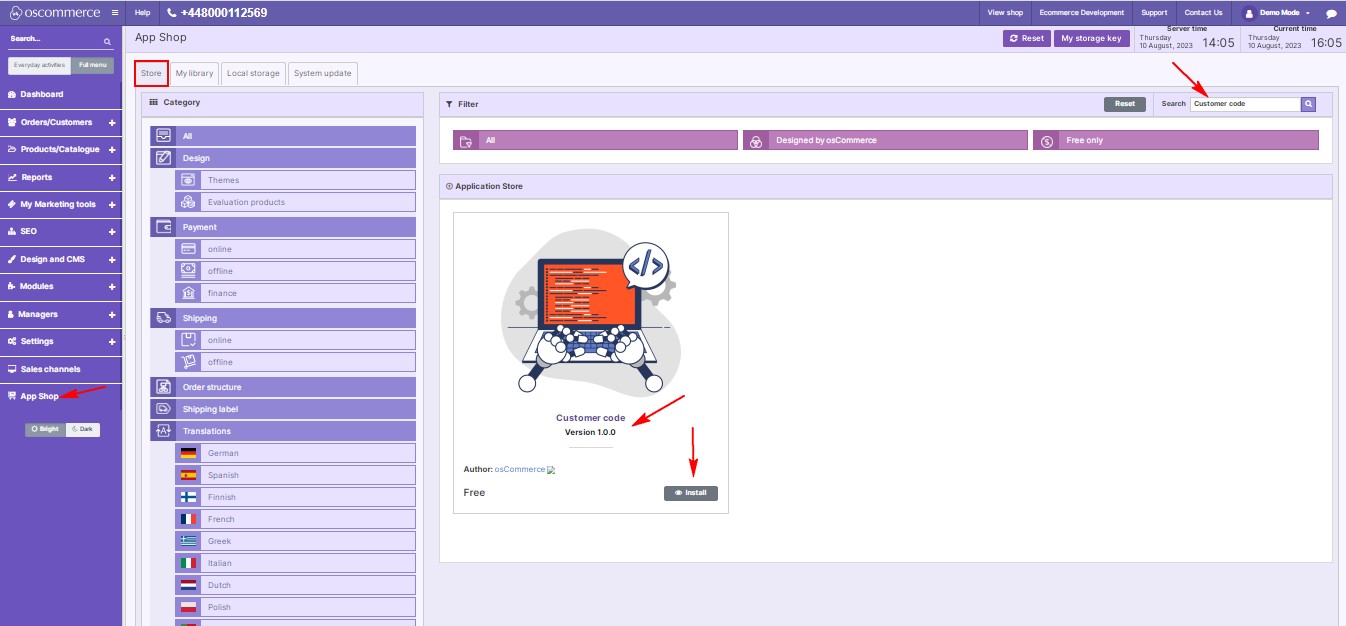1346x626 pixels.
Task: Expand Orders/Customers with its plus sign
Action: tap(112, 122)
